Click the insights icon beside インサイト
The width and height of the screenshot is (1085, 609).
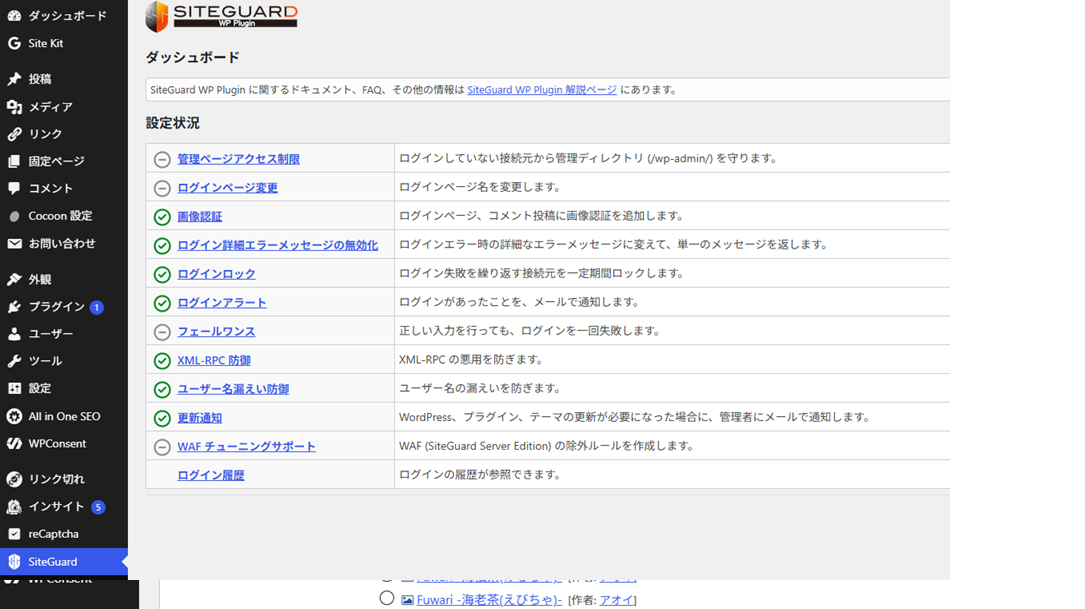(x=14, y=507)
